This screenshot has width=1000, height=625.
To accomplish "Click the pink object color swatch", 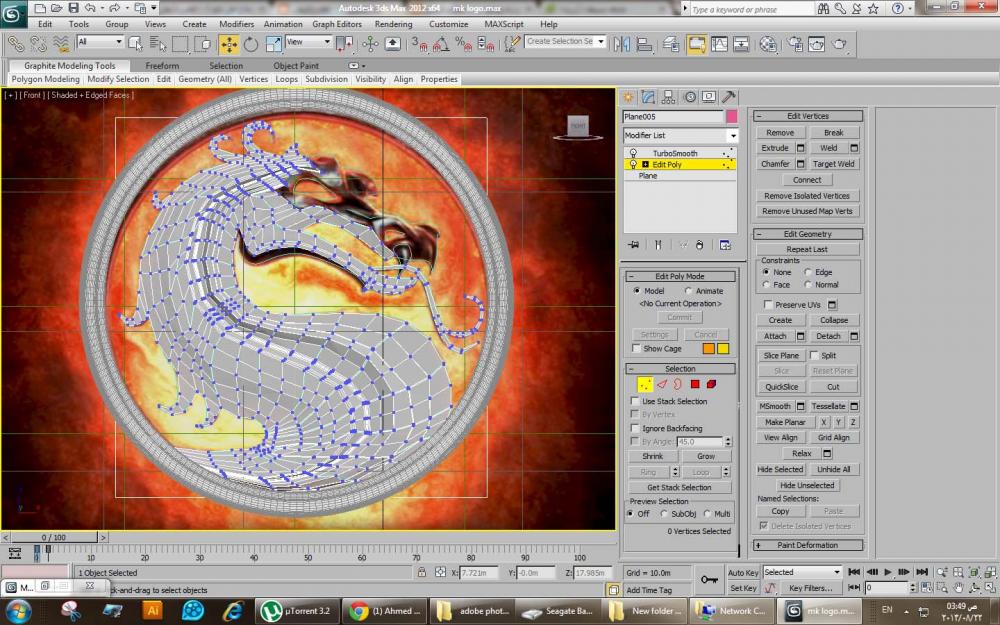I will tap(732, 117).
